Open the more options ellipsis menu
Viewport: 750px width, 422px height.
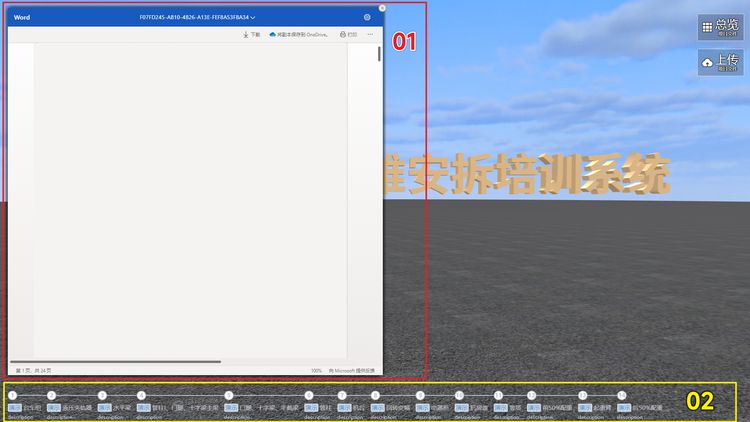click(x=370, y=34)
